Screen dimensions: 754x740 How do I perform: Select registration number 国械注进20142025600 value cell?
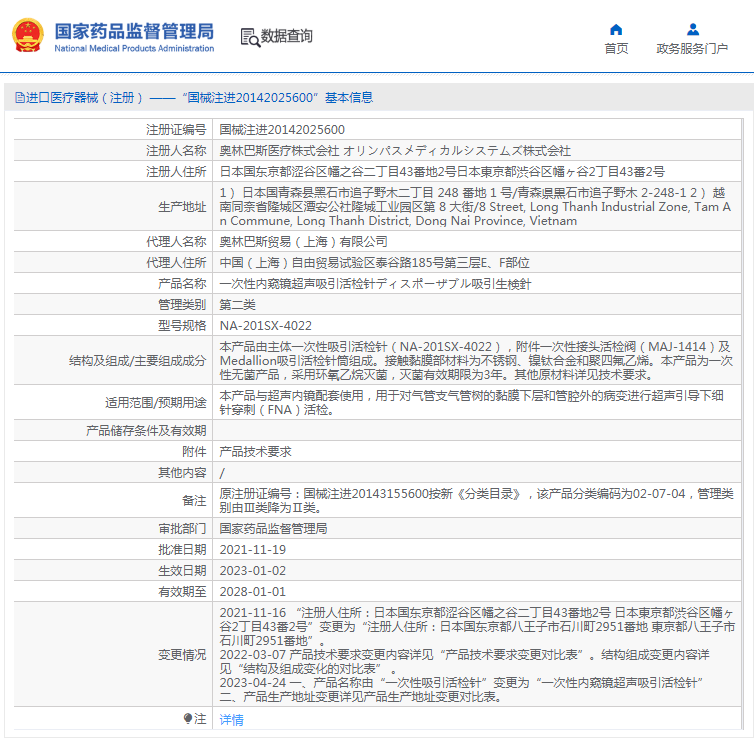click(282, 130)
